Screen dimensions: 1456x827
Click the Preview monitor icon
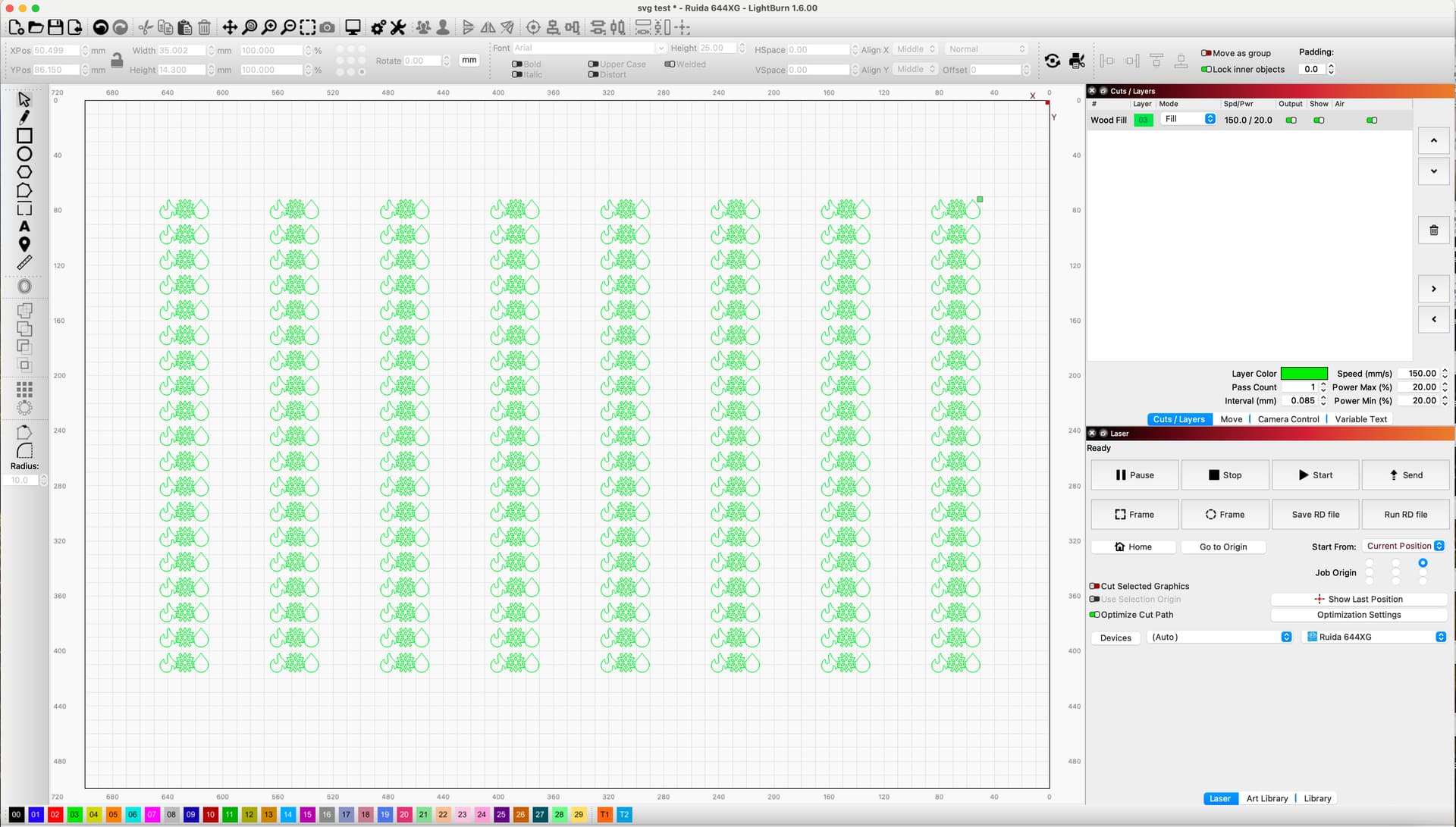(x=353, y=27)
